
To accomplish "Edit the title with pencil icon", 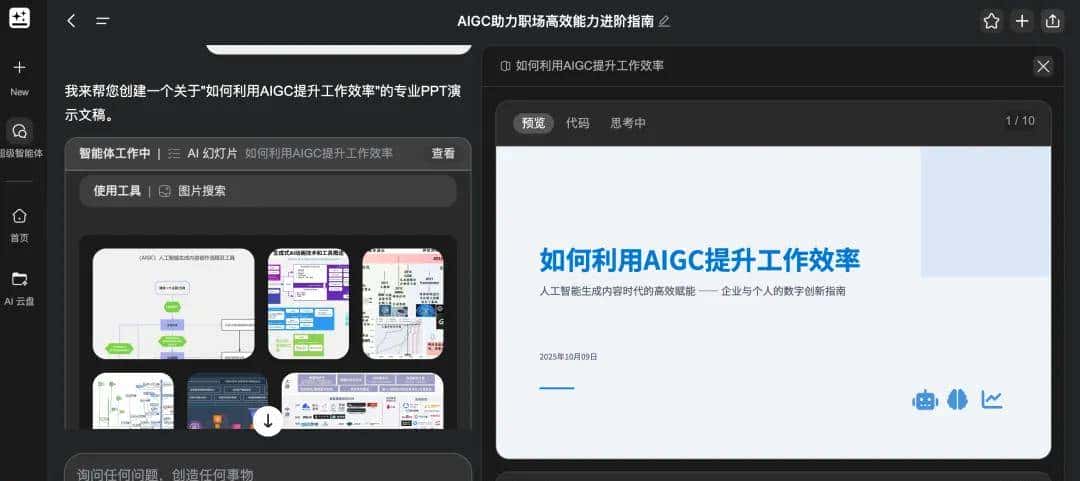I will (x=664, y=21).
